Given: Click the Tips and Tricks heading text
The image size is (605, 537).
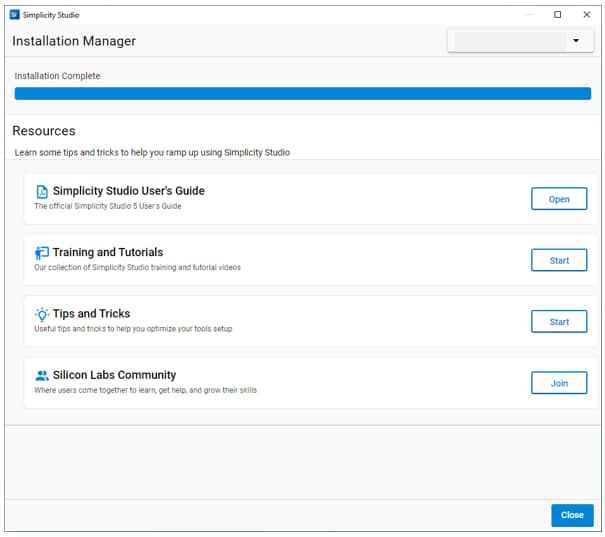Looking at the screenshot, I should point(91,314).
